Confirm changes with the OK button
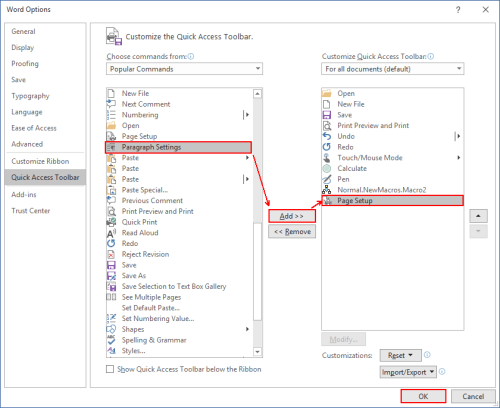This screenshot has width=500, height=408. coord(423,396)
